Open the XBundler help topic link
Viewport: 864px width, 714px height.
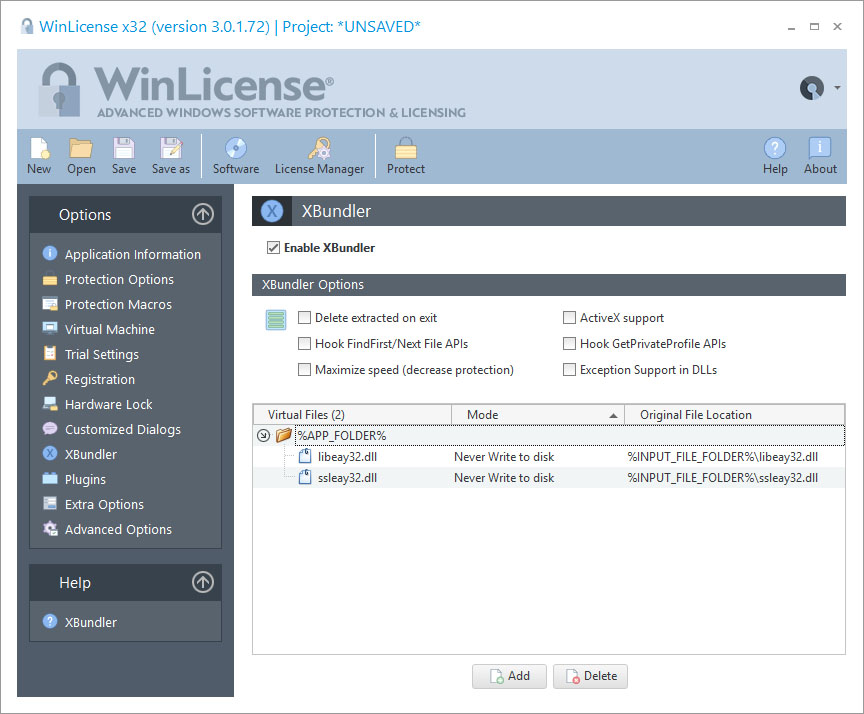pyautogui.click(x=91, y=622)
